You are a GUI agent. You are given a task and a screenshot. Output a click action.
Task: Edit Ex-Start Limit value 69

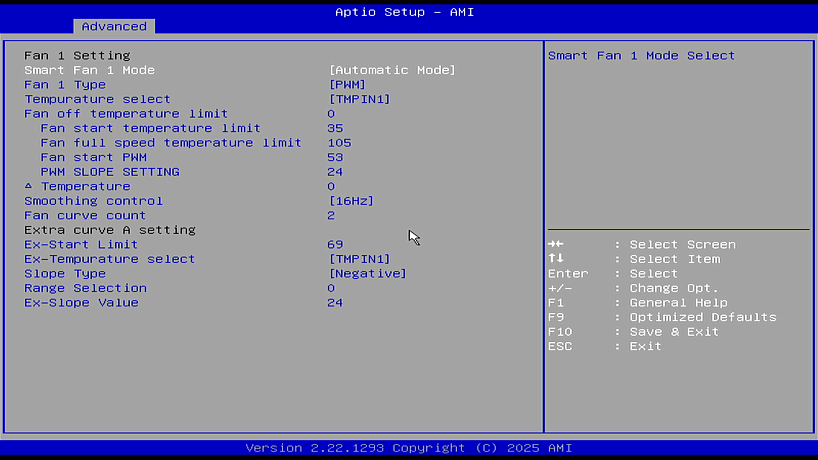coord(335,245)
